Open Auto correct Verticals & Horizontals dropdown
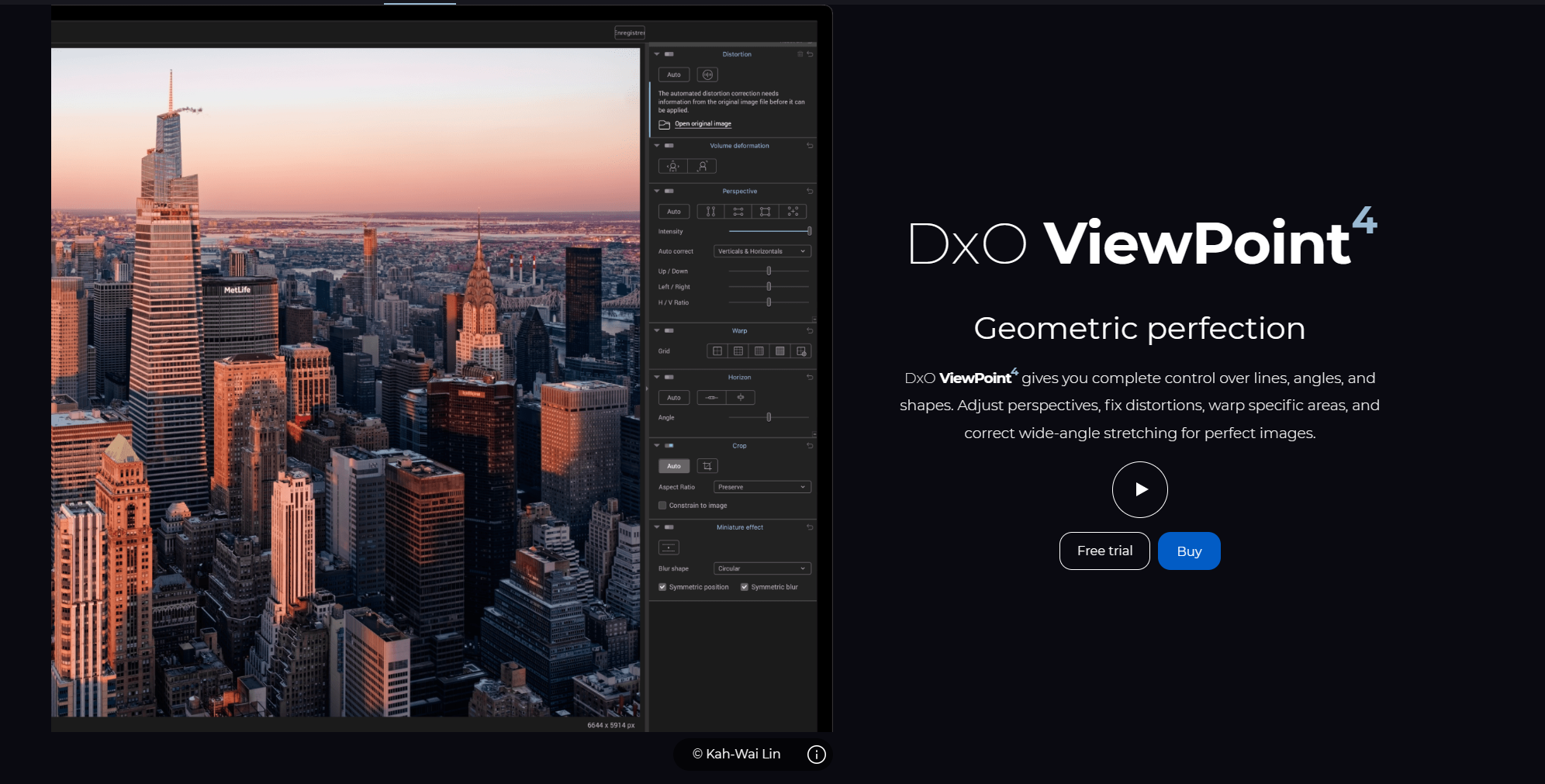The height and width of the screenshot is (784, 1545). coord(762,251)
